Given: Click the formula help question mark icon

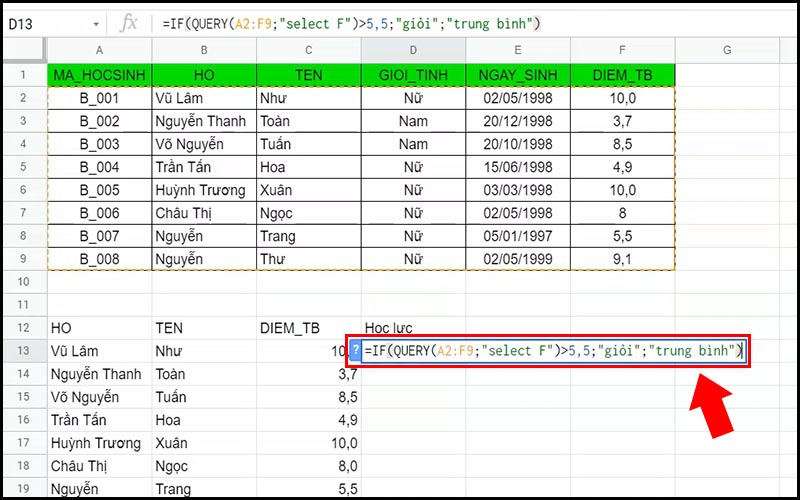Looking at the screenshot, I should 356,350.
